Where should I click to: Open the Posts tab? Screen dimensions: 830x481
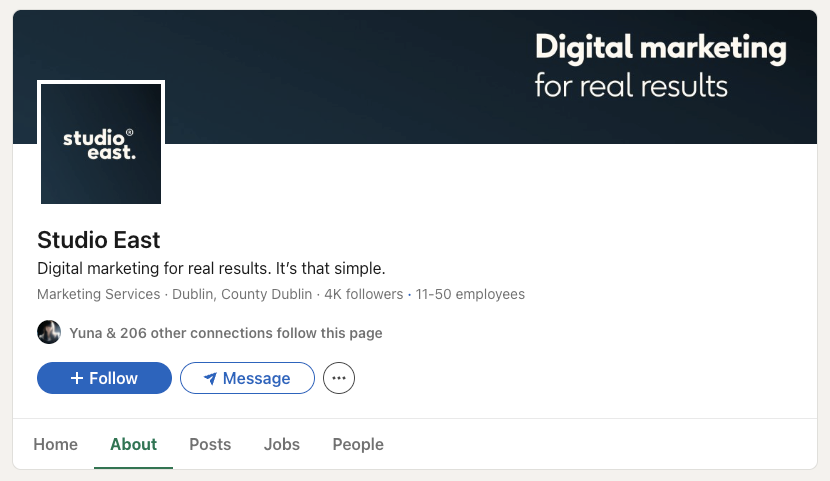tap(210, 444)
